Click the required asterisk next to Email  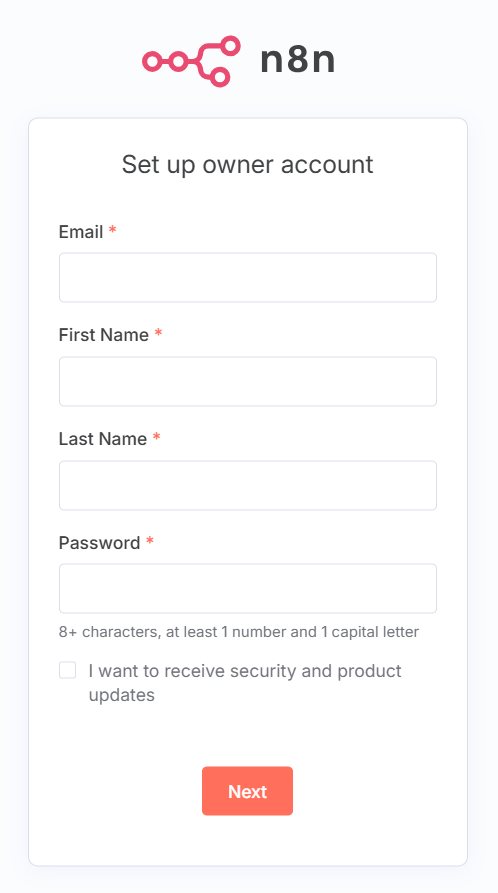click(112, 230)
